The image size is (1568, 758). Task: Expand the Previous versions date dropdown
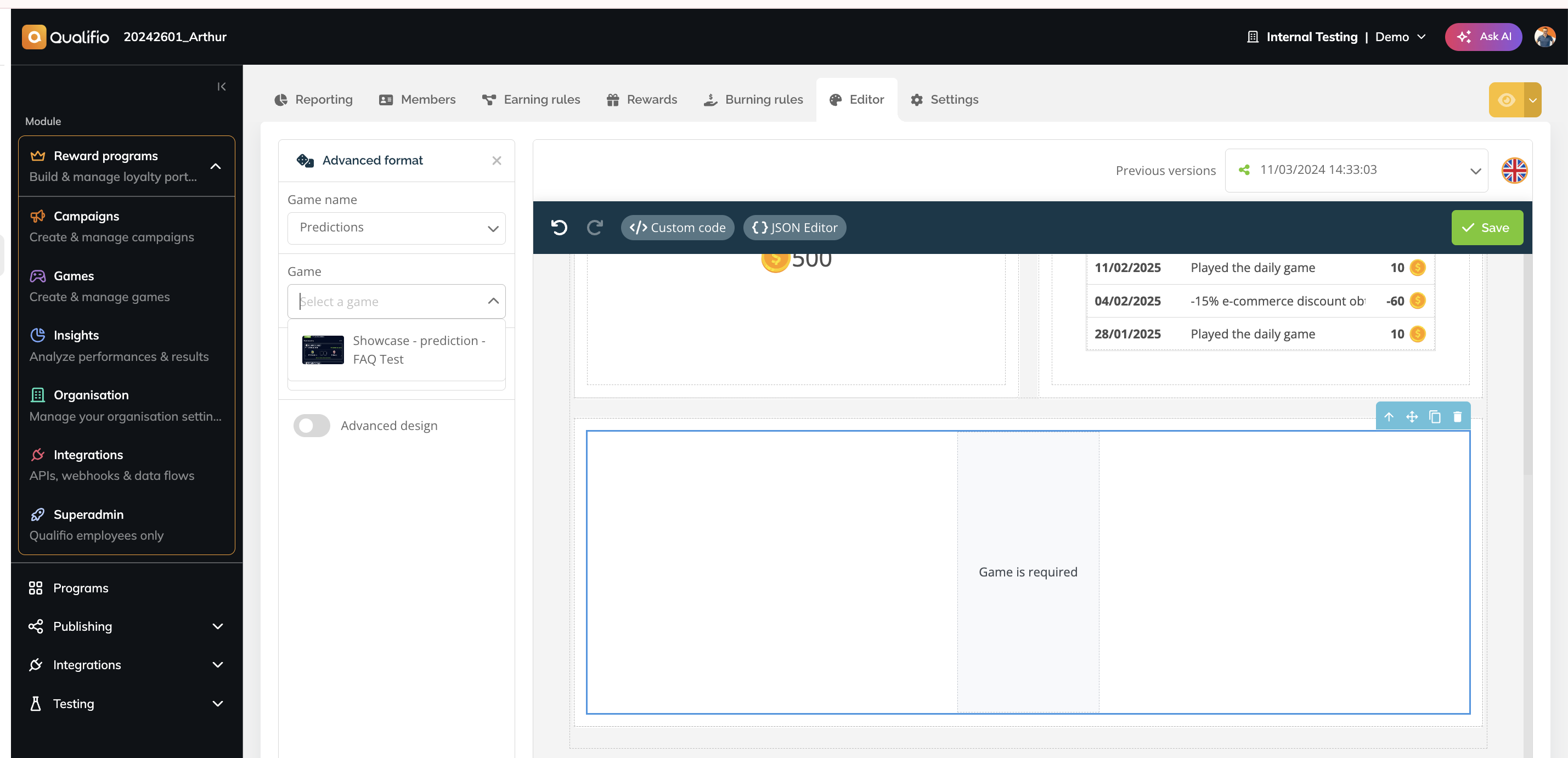[x=1356, y=171]
